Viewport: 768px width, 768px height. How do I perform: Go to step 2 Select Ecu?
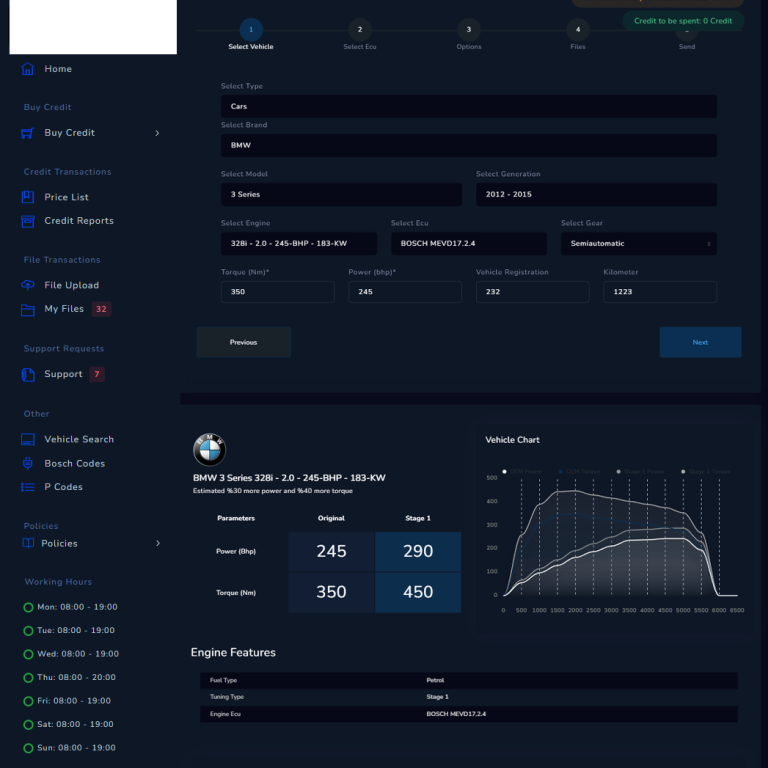click(x=360, y=30)
